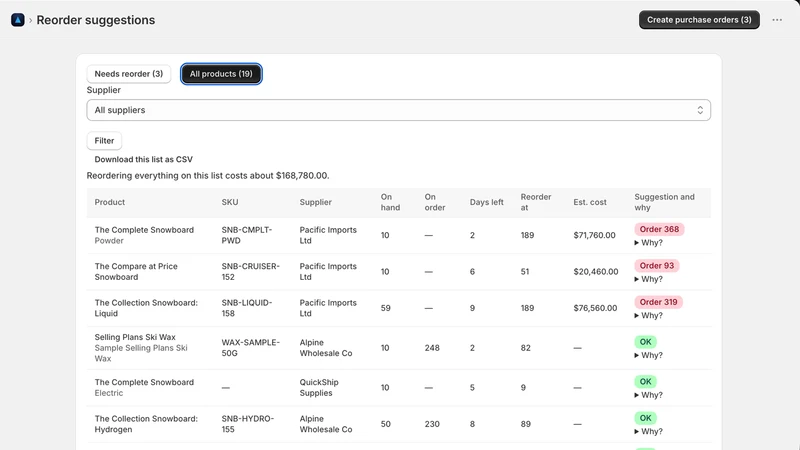800x450 pixels.
Task: Click the $71,760.00 estimated cost
Action: 594,235
